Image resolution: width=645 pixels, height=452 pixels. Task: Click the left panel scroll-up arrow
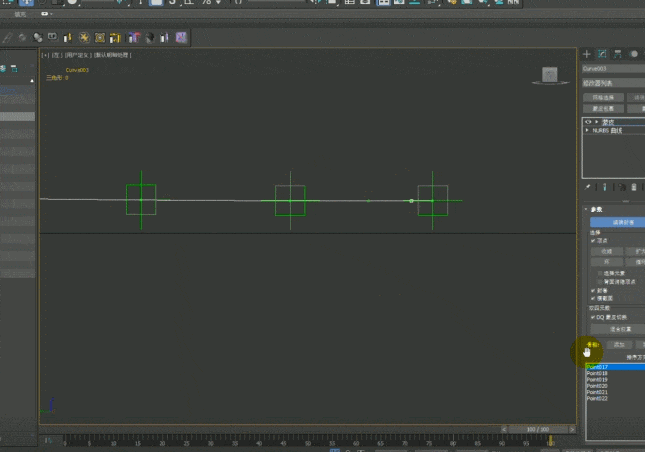click(32, 81)
